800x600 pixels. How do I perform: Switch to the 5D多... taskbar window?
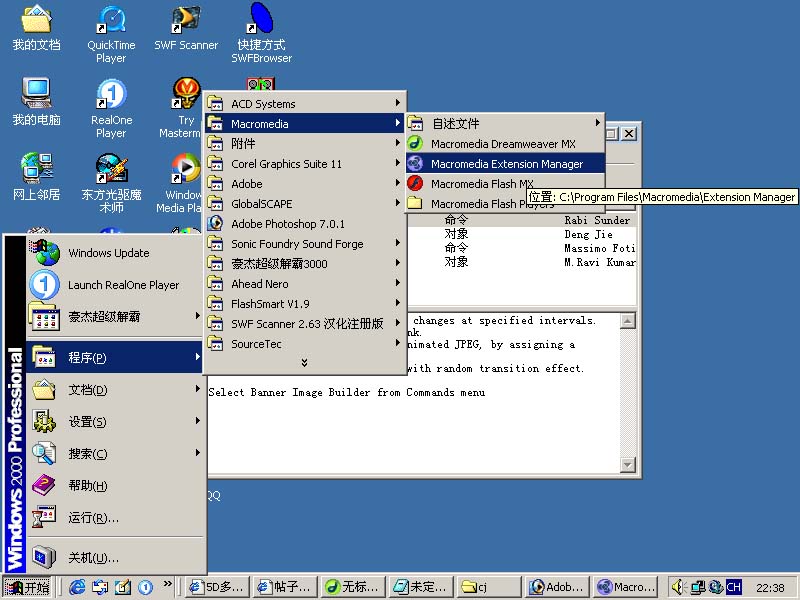point(217,587)
